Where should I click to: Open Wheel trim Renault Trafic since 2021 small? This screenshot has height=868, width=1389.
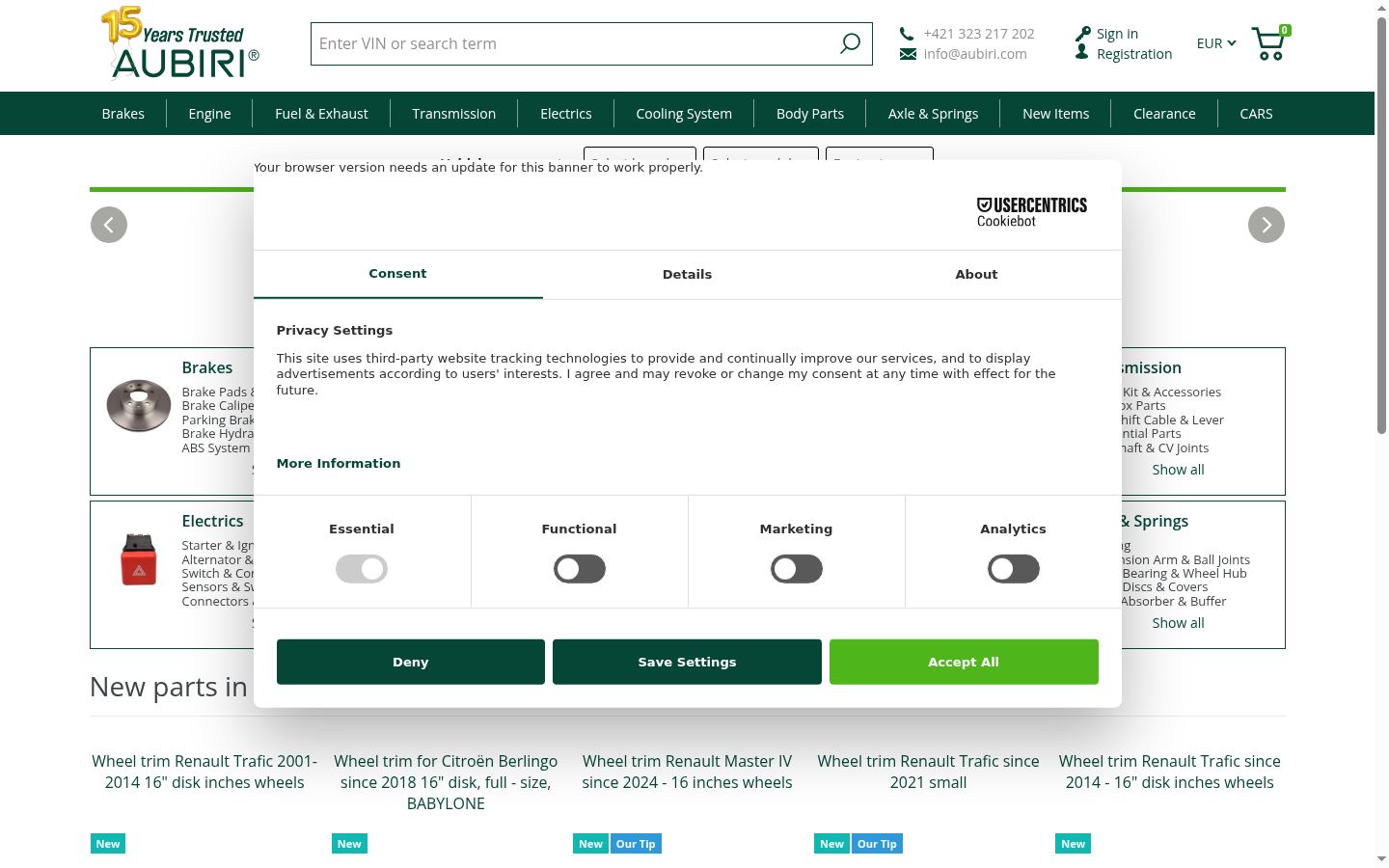click(928, 772)
